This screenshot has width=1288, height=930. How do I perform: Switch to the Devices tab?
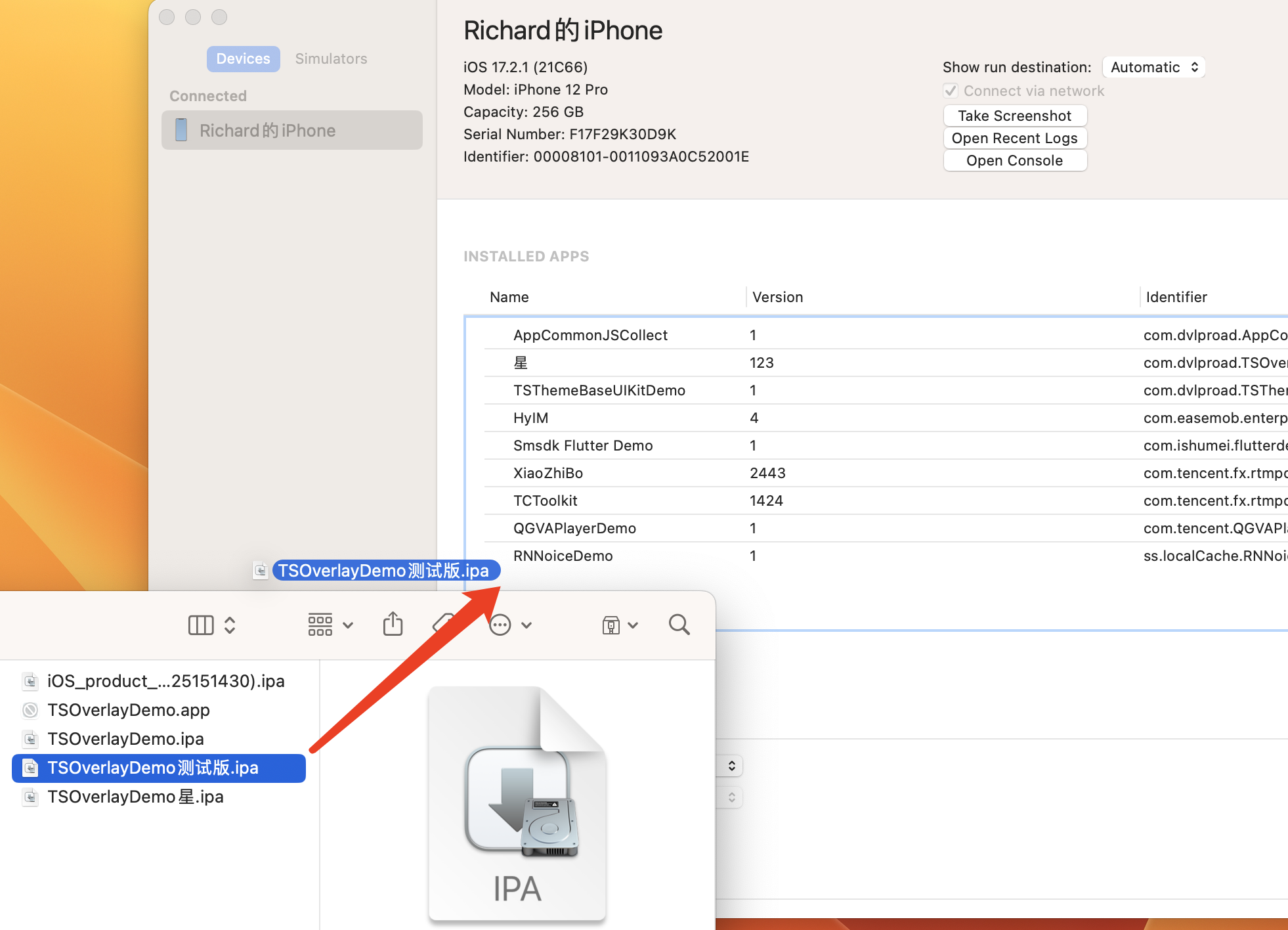point(243,58)
